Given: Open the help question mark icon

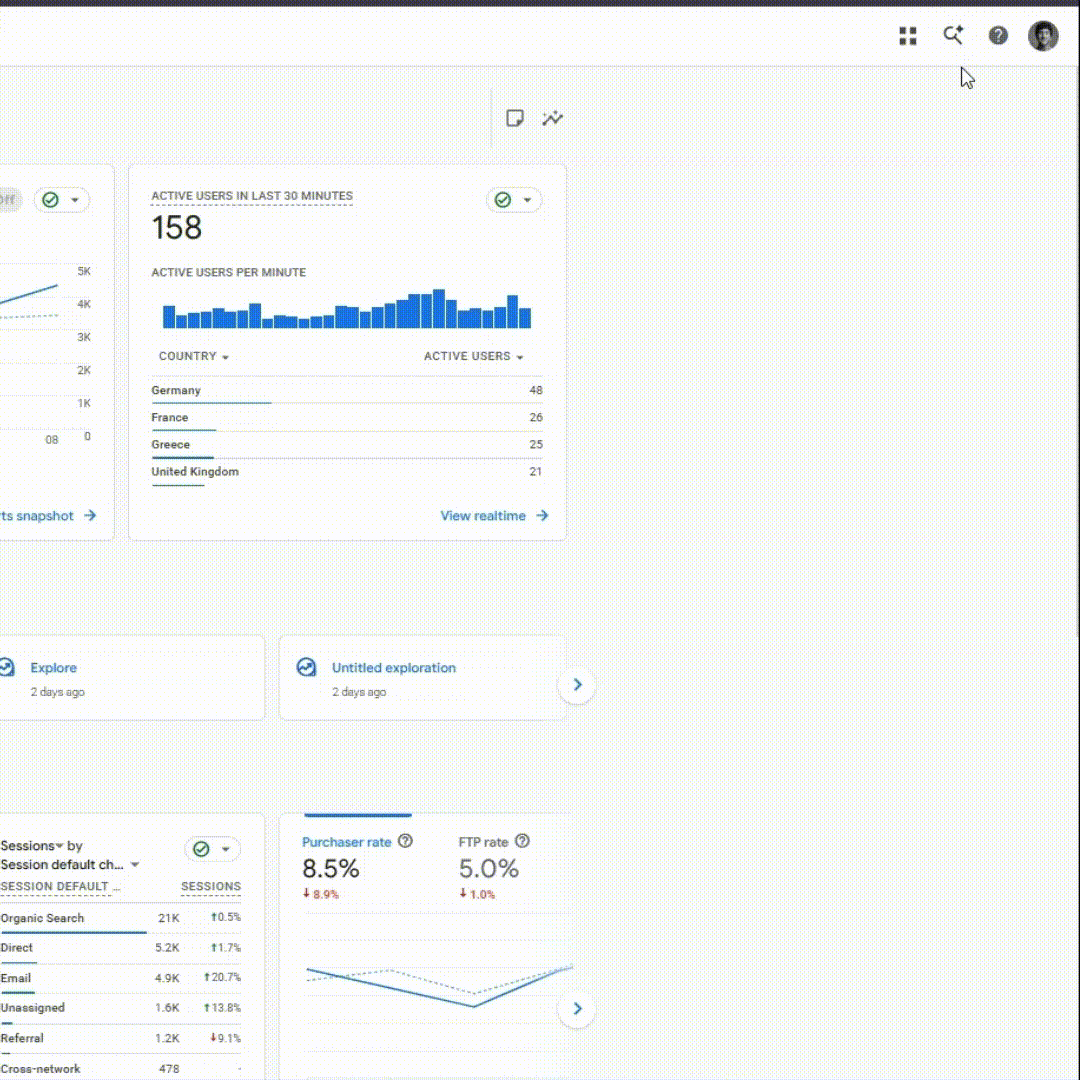Looking at the screenshot, I should click(998, 35).
